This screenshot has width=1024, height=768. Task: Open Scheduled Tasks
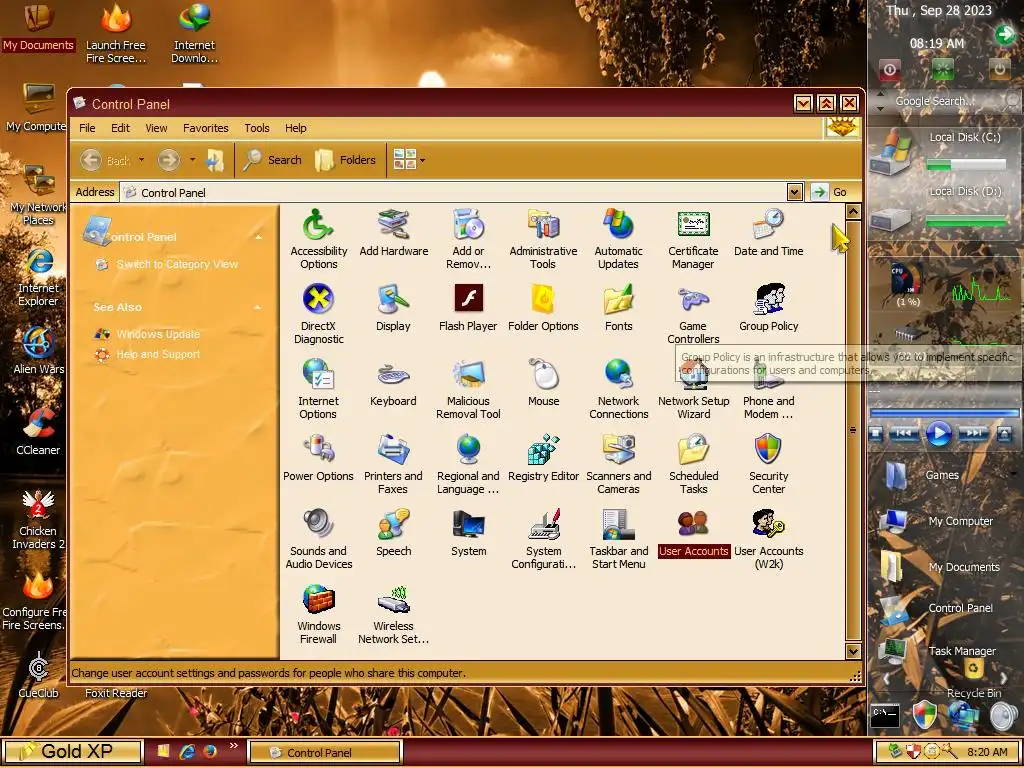point(694,464)
